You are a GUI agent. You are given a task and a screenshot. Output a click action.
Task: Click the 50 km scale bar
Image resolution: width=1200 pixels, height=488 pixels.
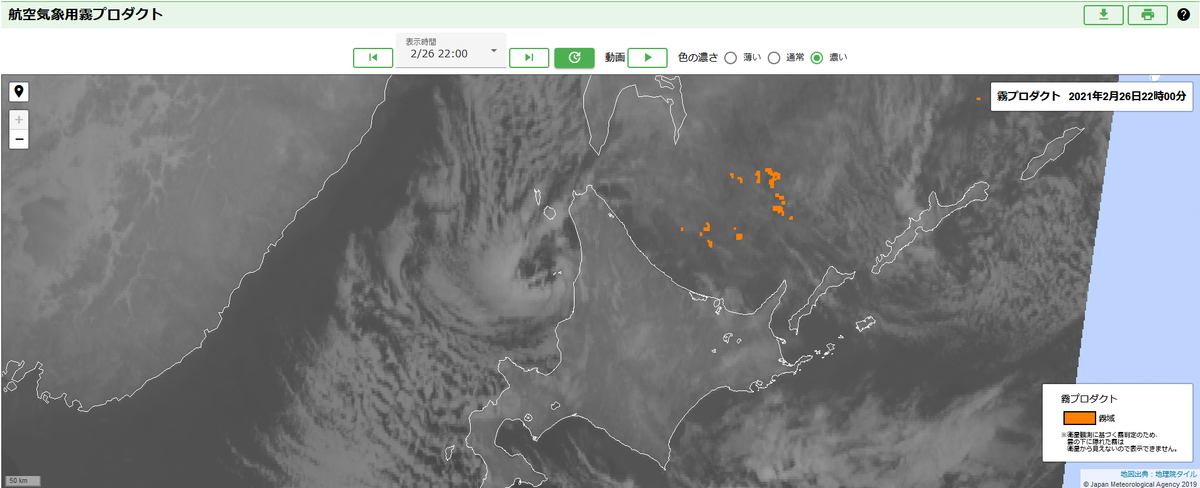21,481
